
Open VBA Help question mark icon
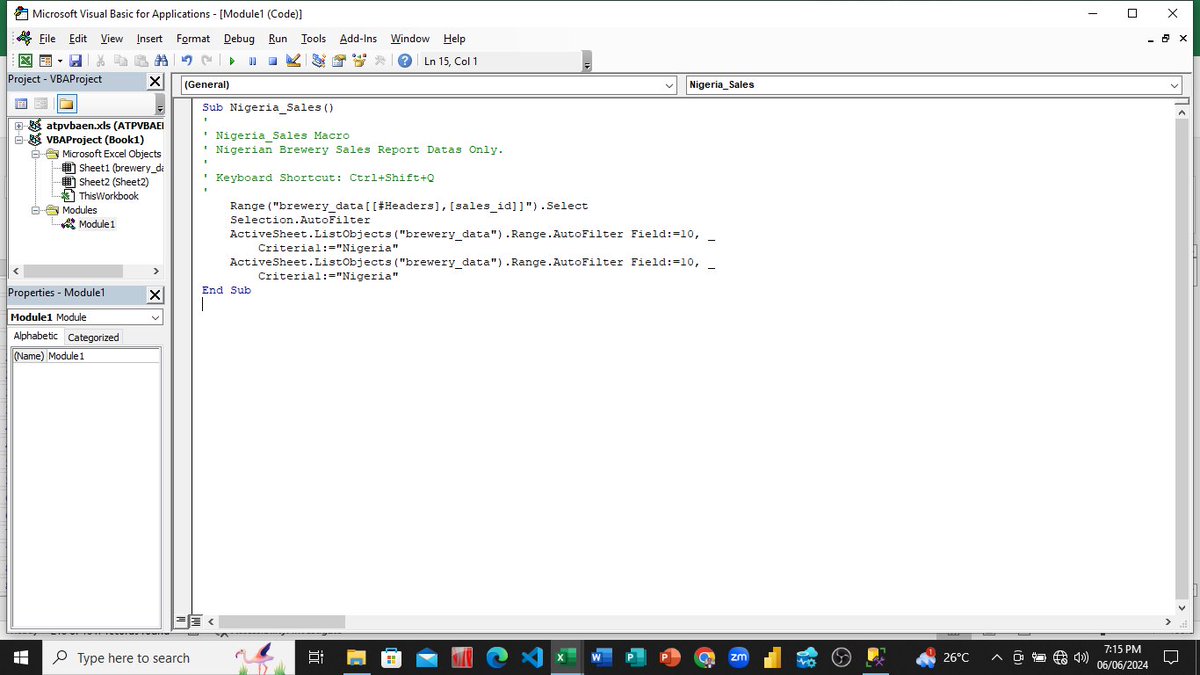pos(404,62)
